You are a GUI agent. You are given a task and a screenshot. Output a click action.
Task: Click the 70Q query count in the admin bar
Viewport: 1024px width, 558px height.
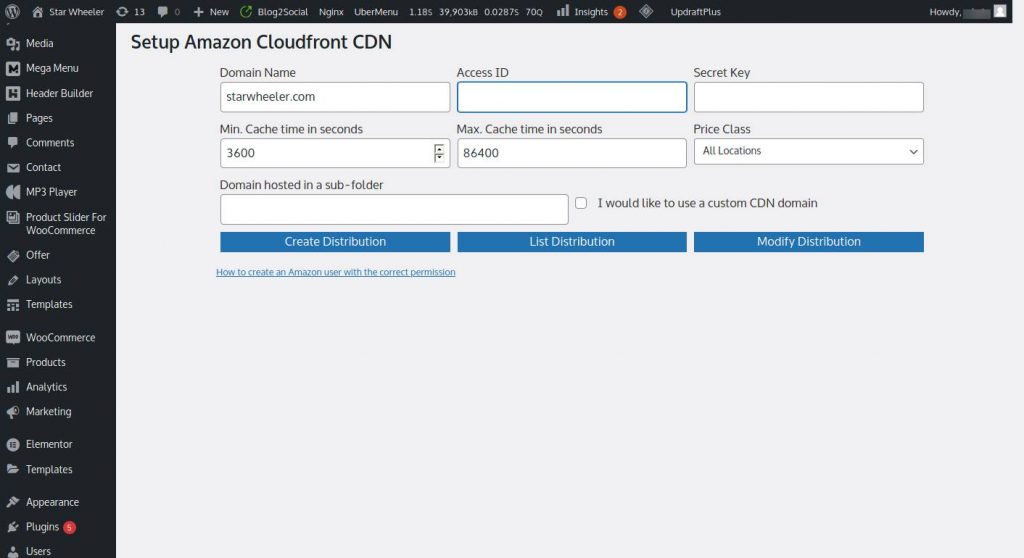pyautogui.click(x=534, y=12)
